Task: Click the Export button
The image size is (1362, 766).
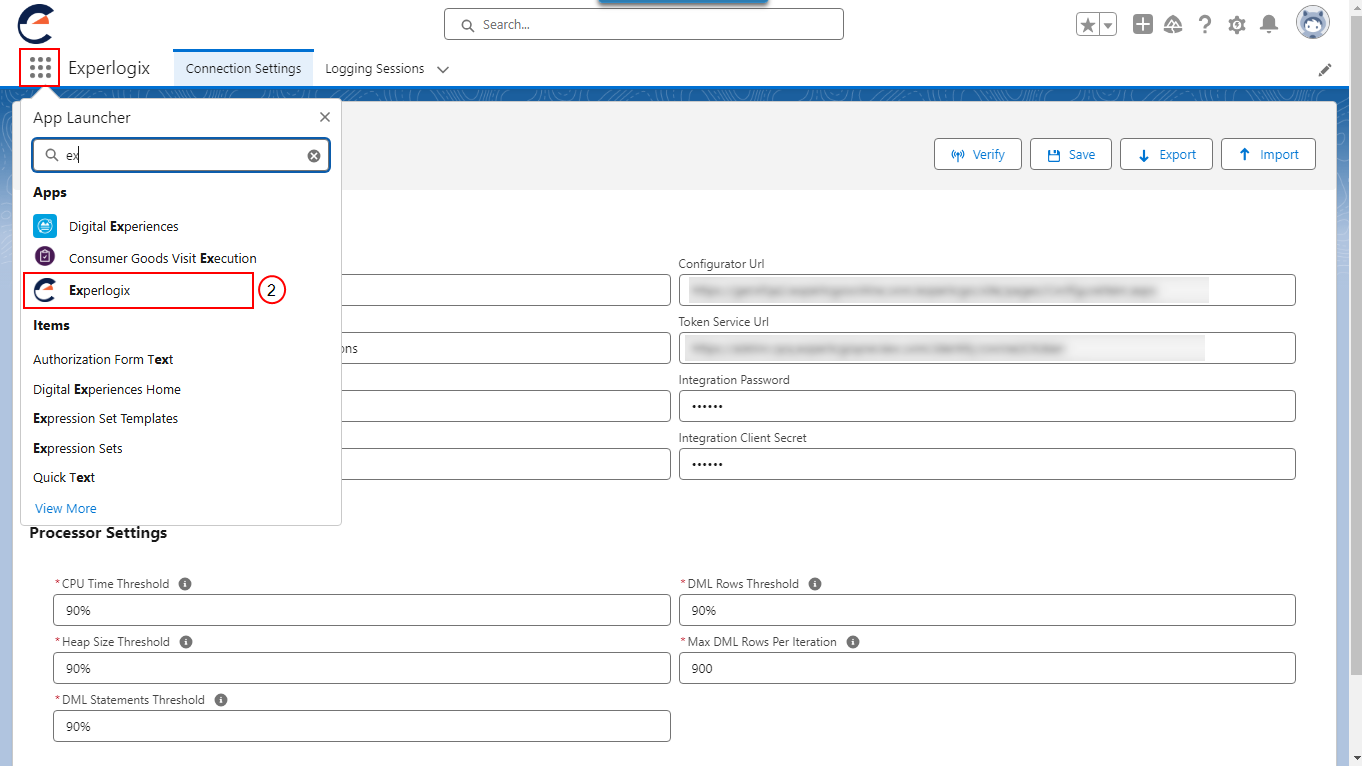Action: point(1167,155)
